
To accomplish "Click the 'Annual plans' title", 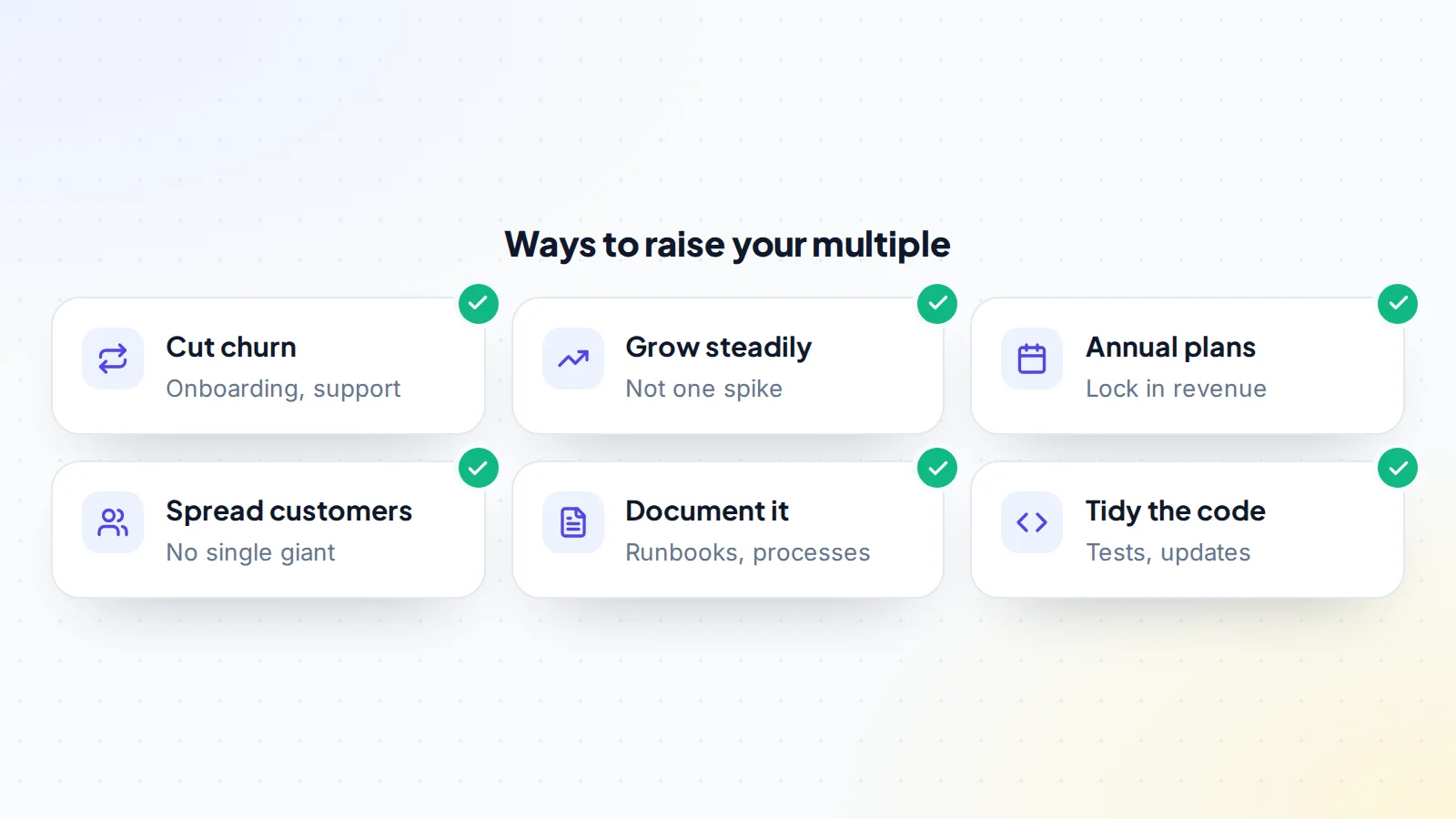I will [x=1171, y=348].
